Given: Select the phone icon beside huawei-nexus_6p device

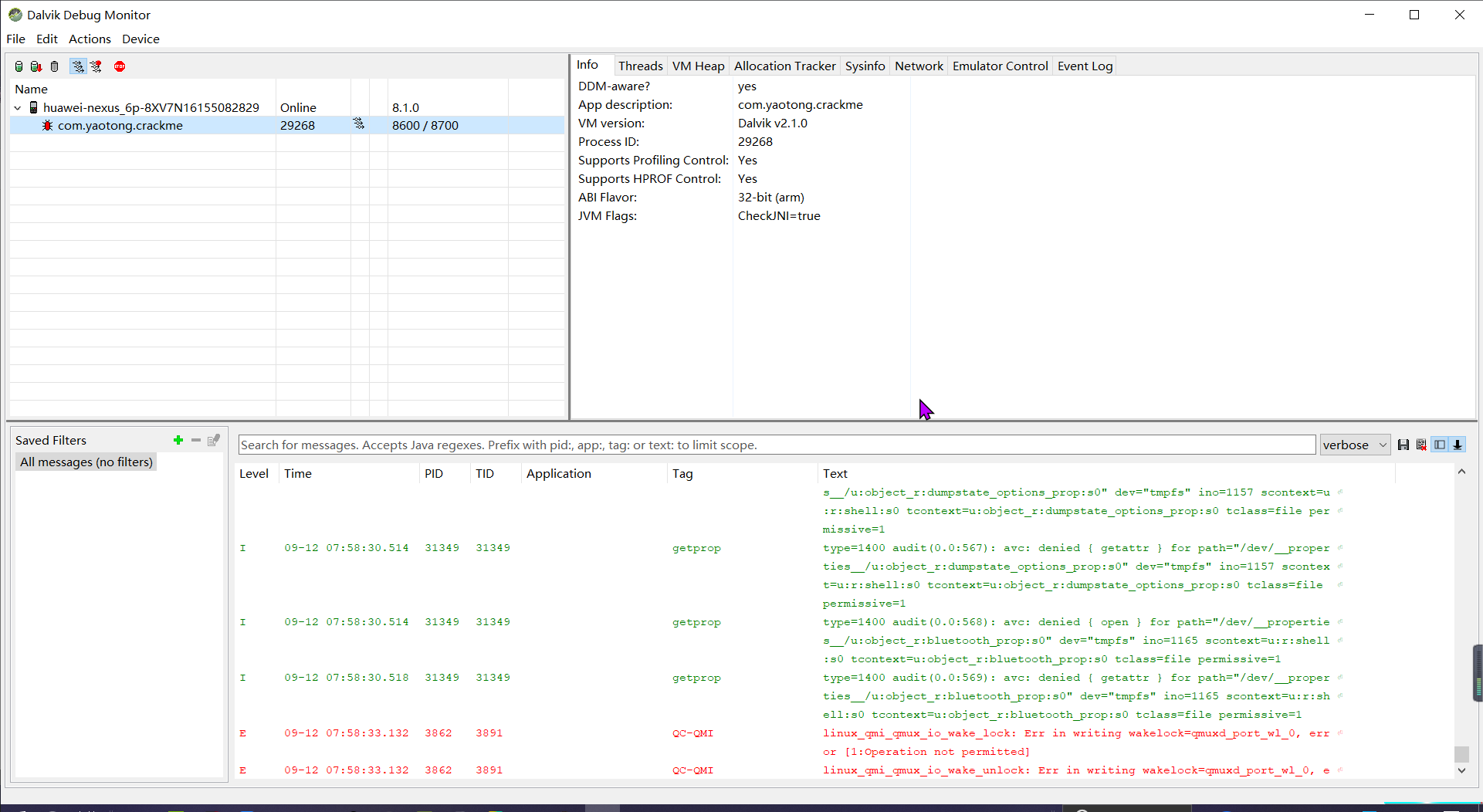Looking at the screenshot, I should pos(33,107).
